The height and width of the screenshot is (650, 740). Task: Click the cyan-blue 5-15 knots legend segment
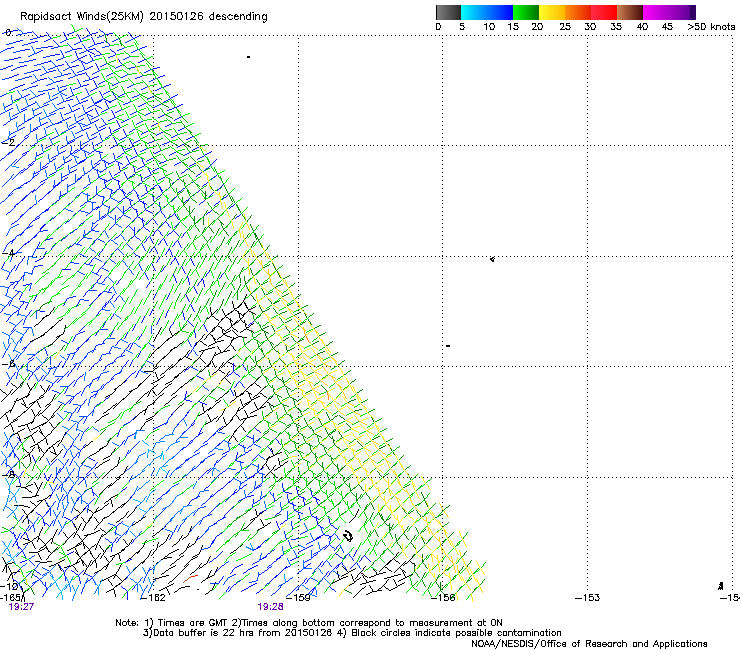[x=487, y=12]
